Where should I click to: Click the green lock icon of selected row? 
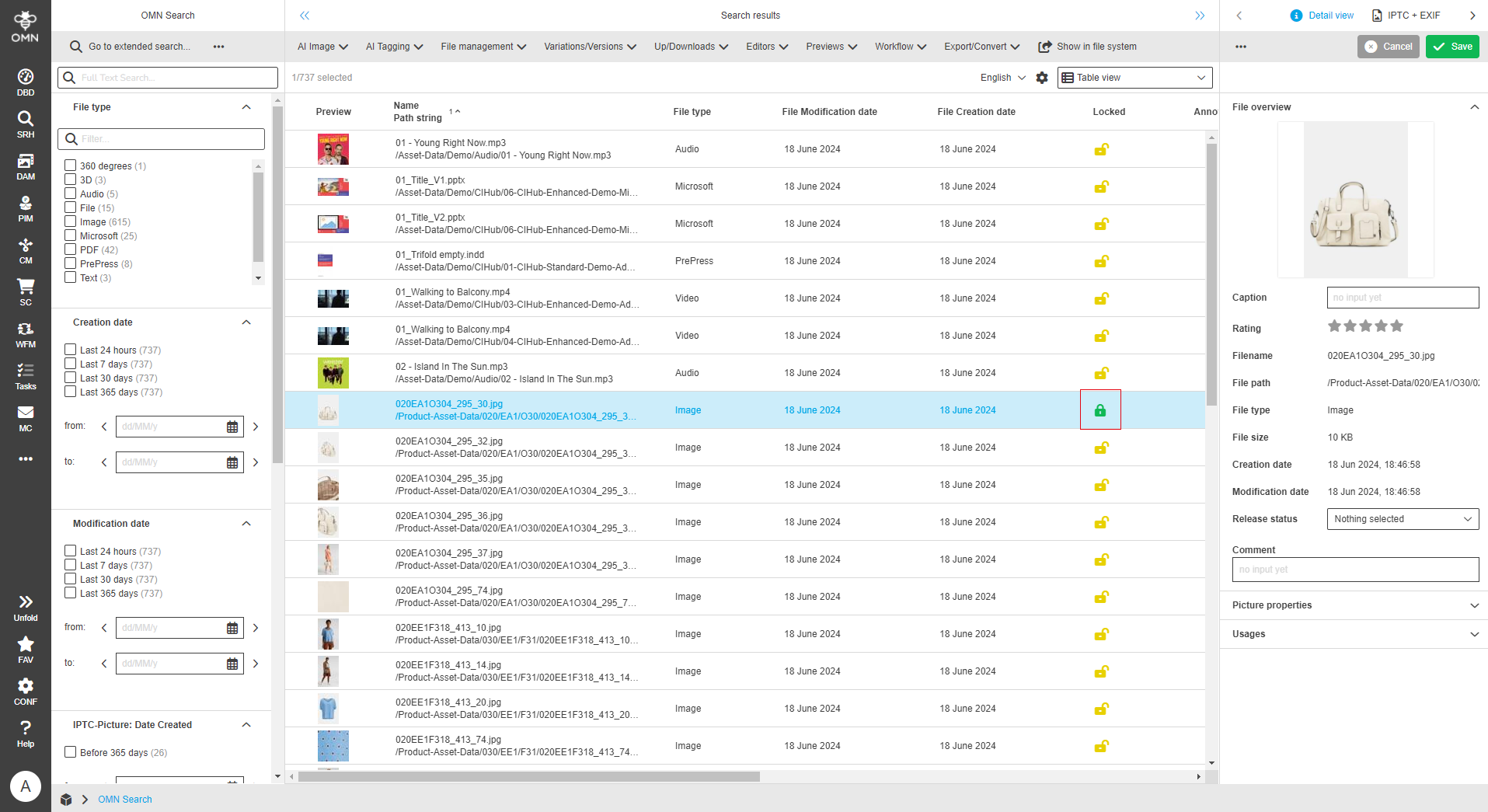[1100, 410]
